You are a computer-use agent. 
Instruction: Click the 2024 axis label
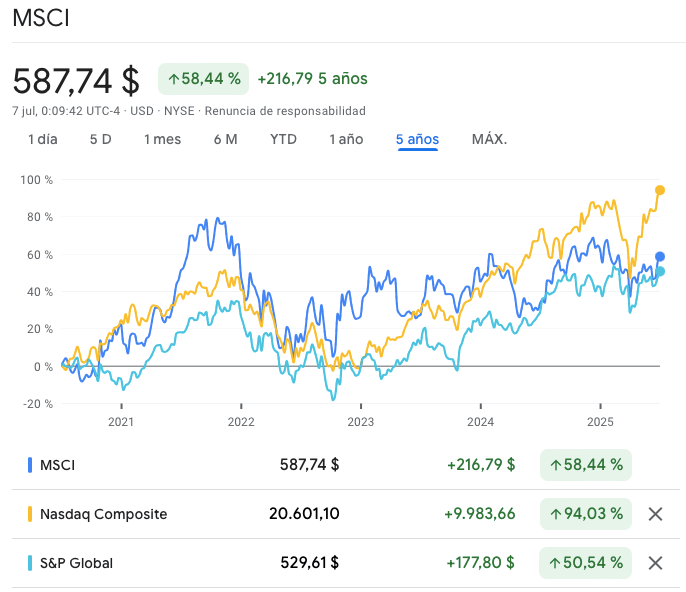point(480,422)
